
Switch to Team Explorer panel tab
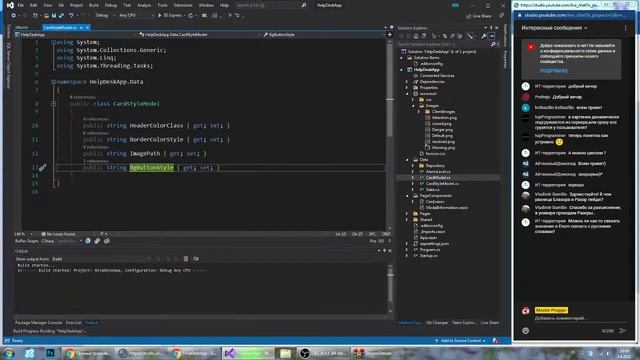coord(464,323)
